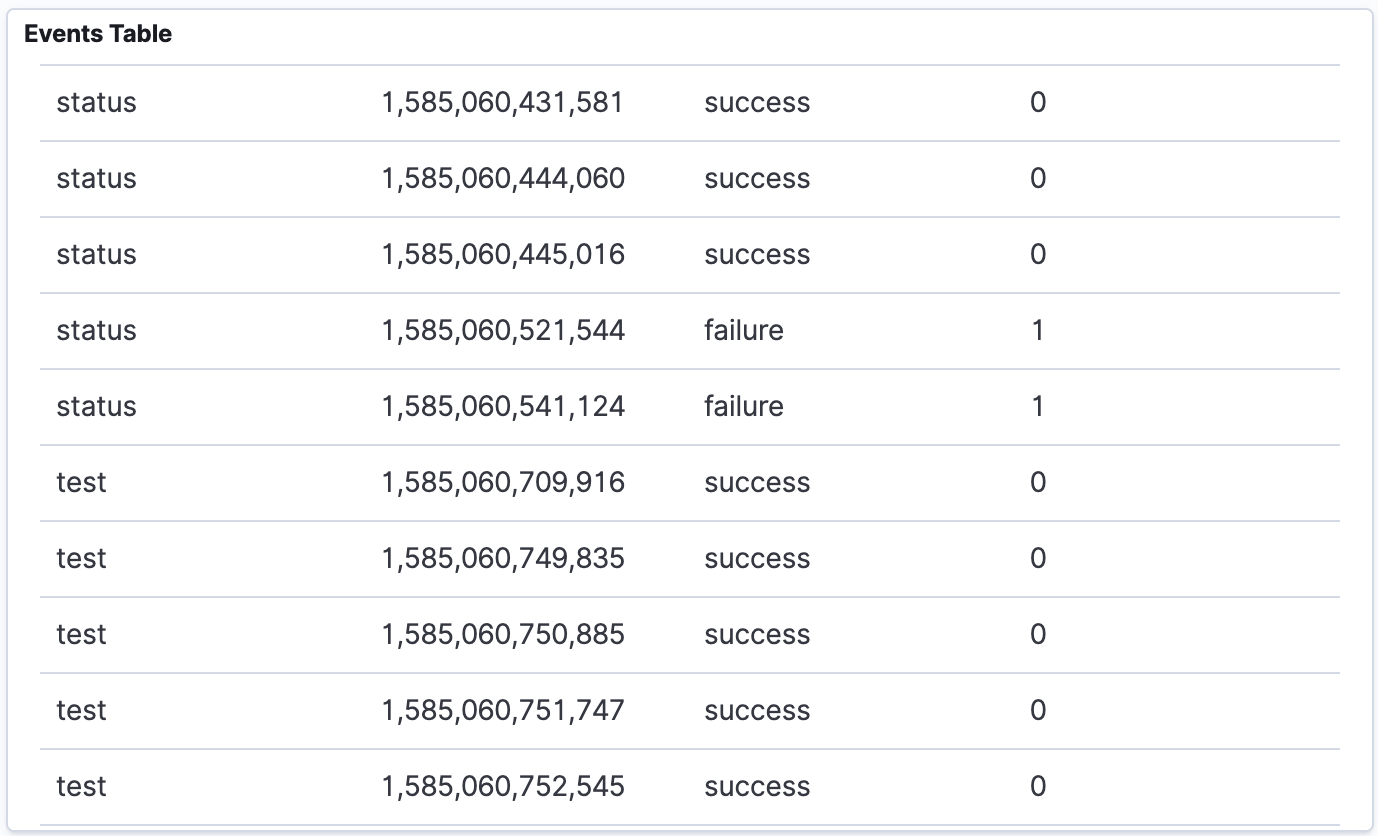Click the 1,585,060,750,885 timestamp value
This screenshot has width=1378, height=836.
[x=503, y=635]
